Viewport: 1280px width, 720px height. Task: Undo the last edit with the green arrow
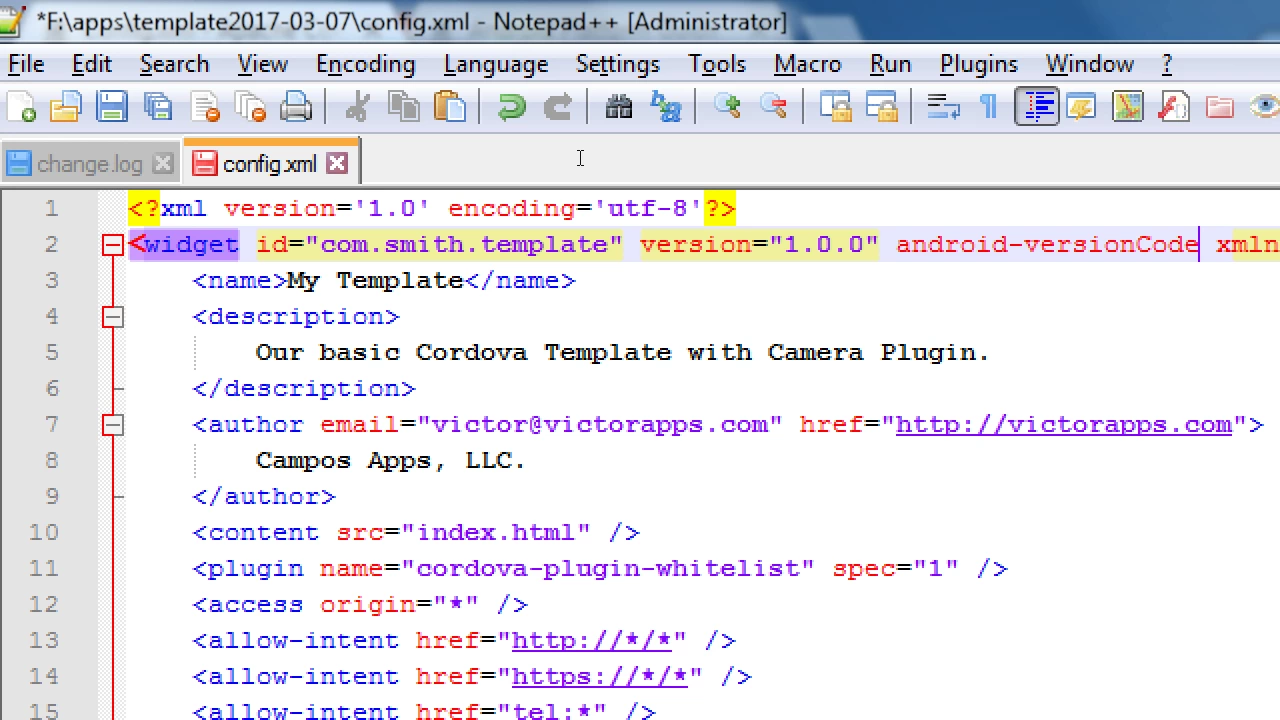511,107
